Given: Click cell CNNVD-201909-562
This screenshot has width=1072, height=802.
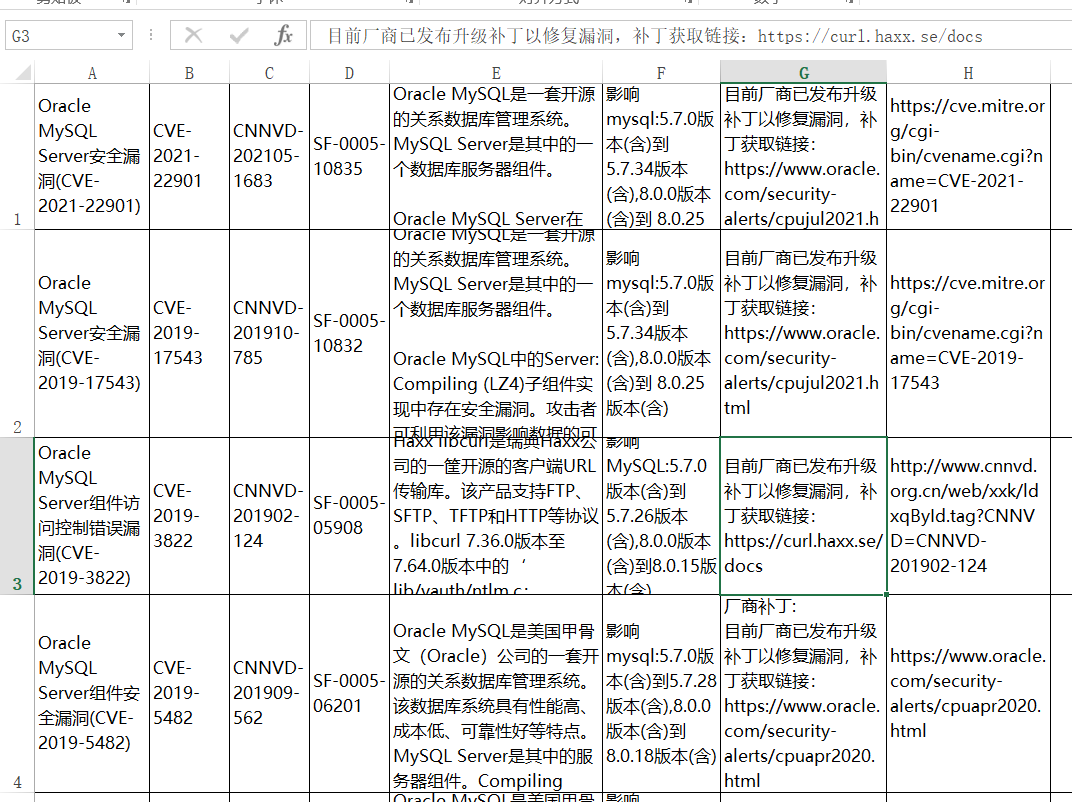Looking at the screenshot, I should (269, 694).
